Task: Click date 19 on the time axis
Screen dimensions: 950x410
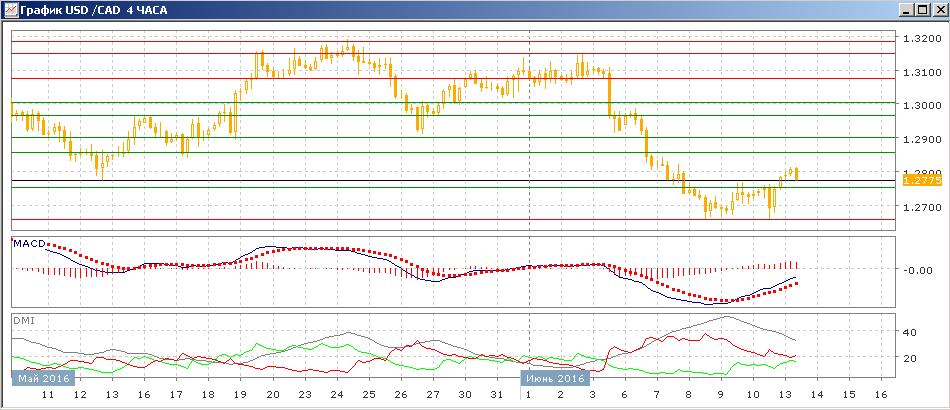Action: 241,394
